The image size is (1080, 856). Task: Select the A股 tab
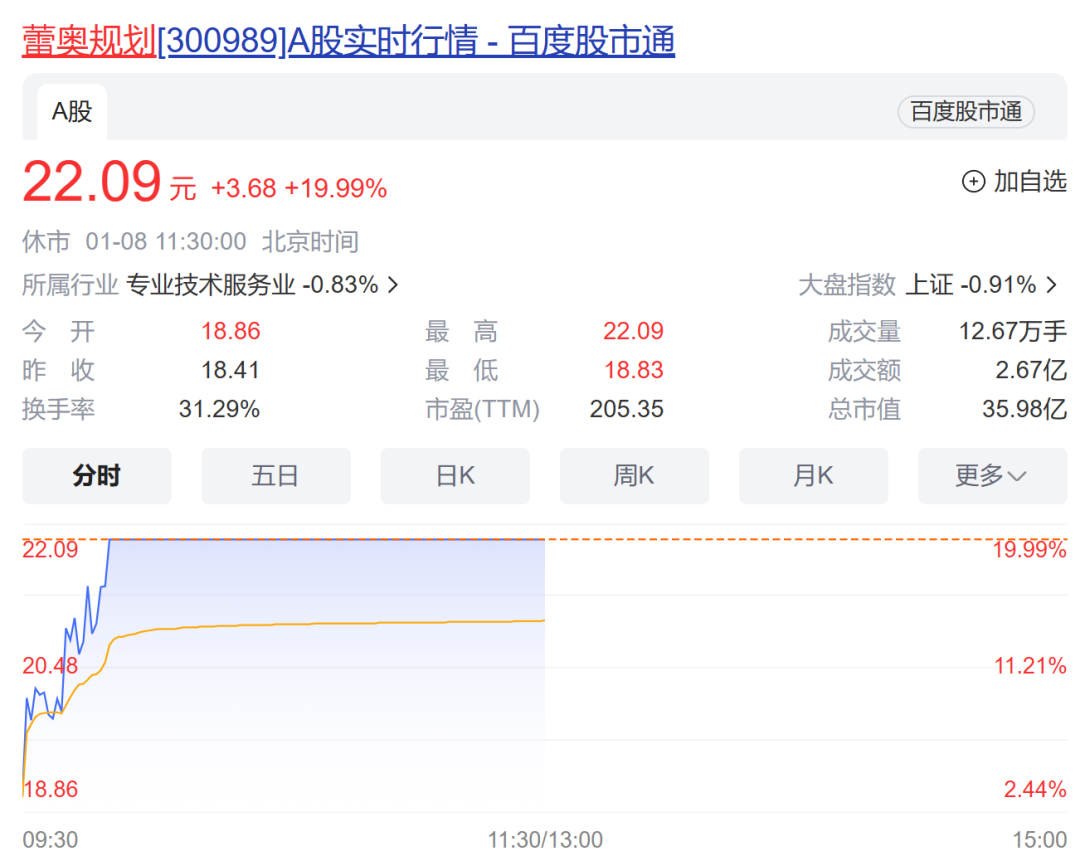72,112
